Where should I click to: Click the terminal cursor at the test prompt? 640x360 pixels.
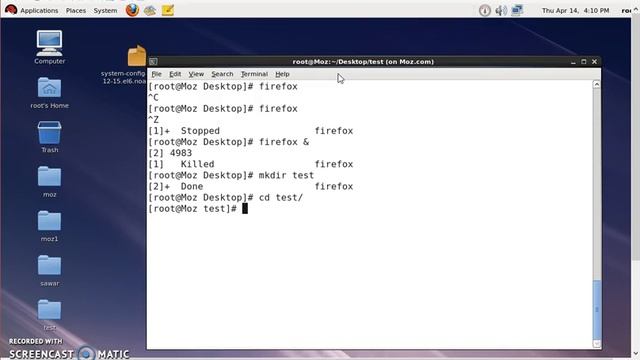tap(245, 209)
